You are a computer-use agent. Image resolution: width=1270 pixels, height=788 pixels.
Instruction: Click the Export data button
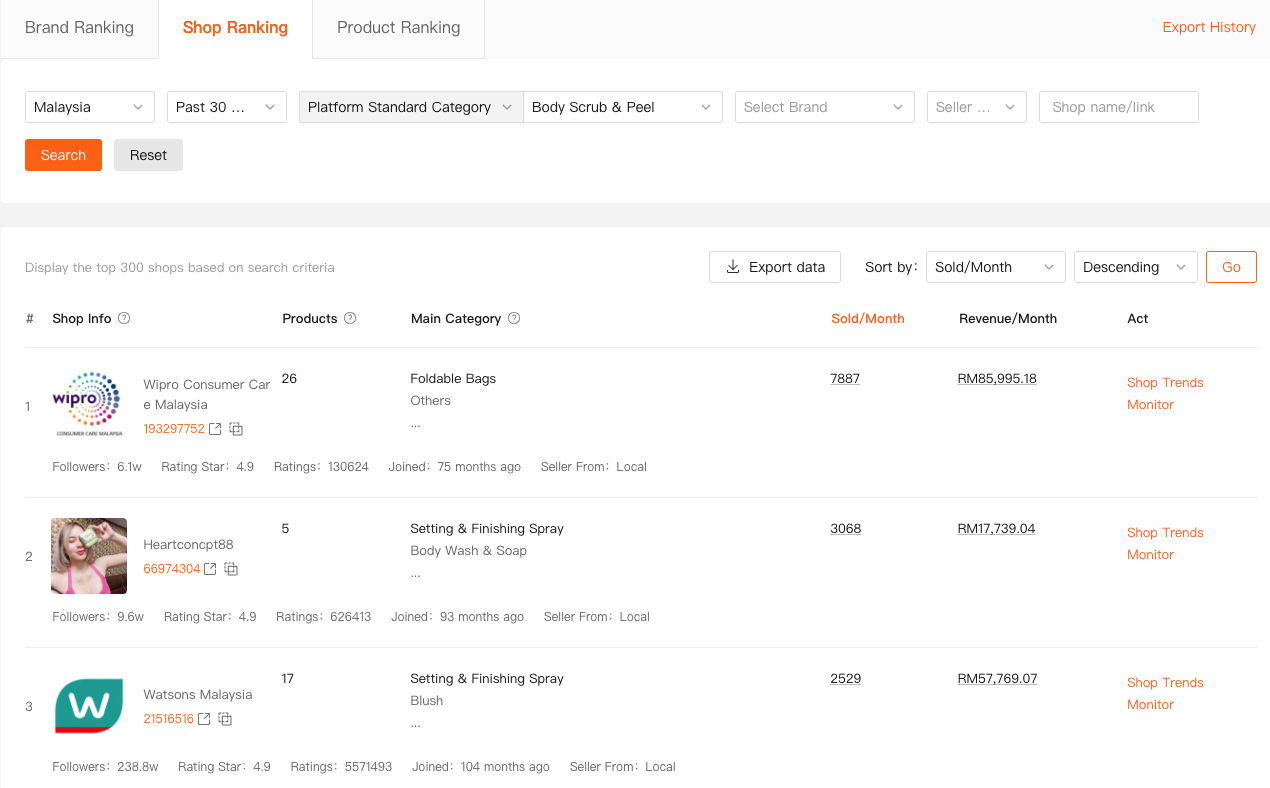[x=775, y=267]
